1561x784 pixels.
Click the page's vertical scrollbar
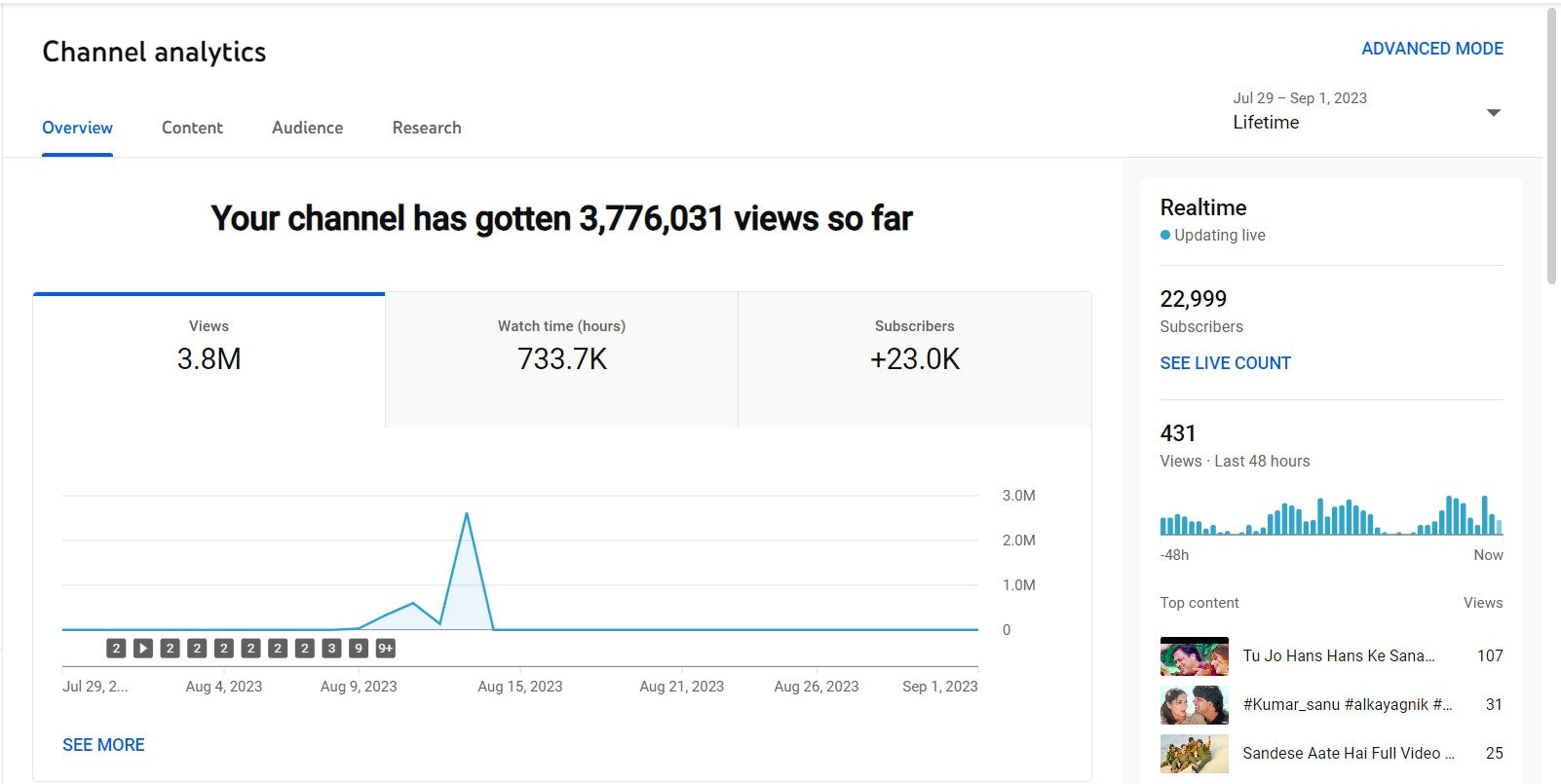[x=1551, y=146]
